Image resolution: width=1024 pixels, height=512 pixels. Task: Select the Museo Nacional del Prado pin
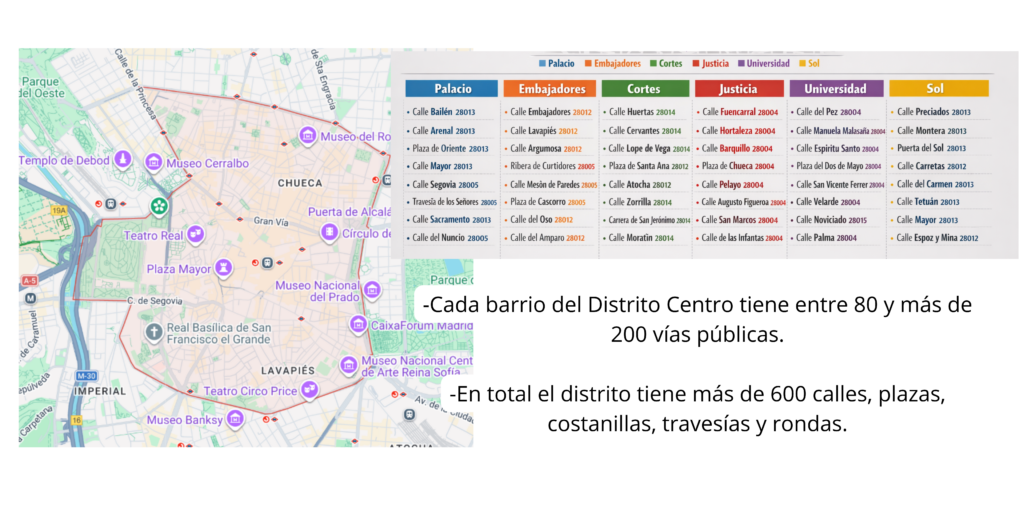[x=372, y=290]
